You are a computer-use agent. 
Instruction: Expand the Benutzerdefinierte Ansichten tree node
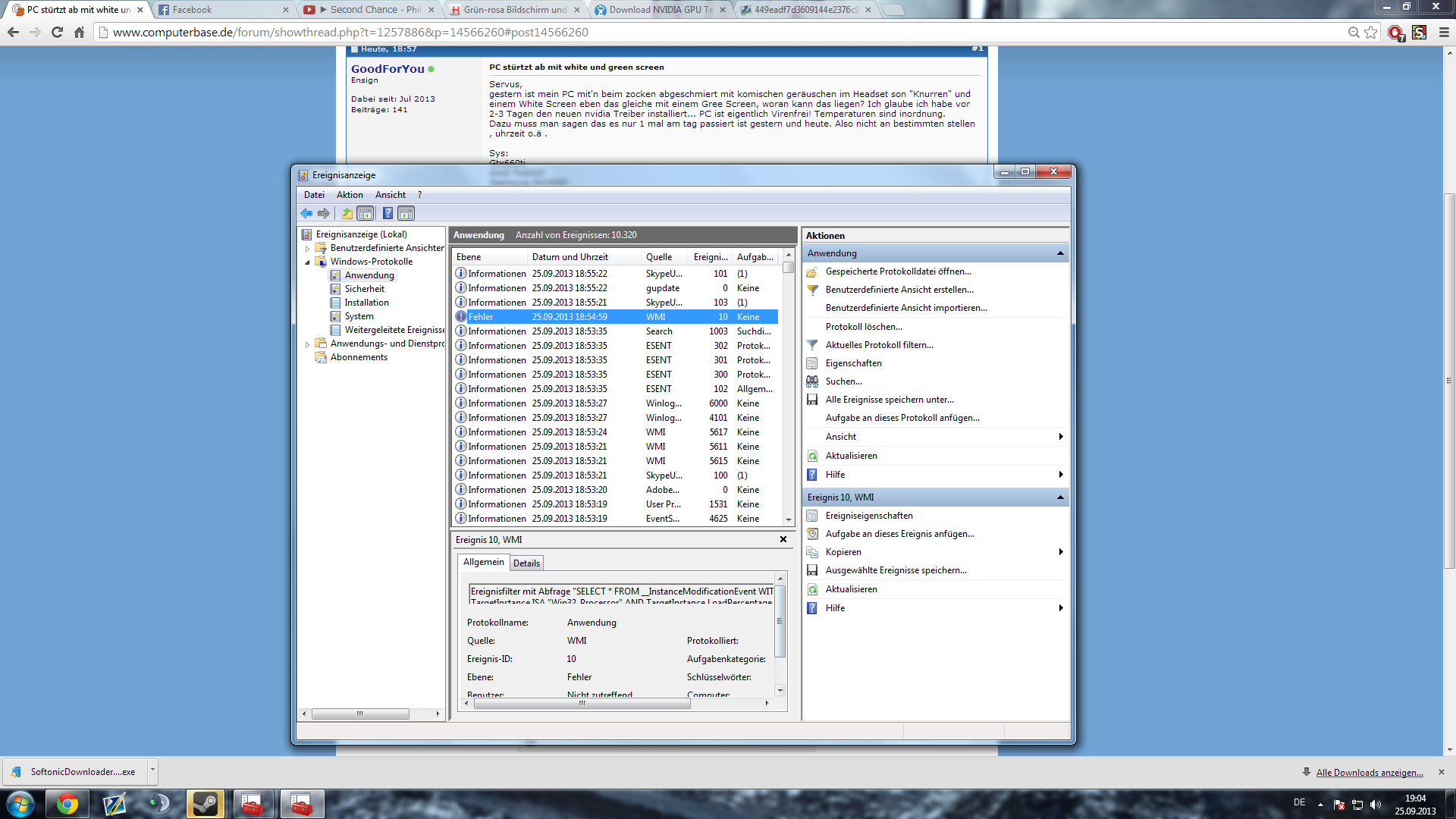pos(307,249)
